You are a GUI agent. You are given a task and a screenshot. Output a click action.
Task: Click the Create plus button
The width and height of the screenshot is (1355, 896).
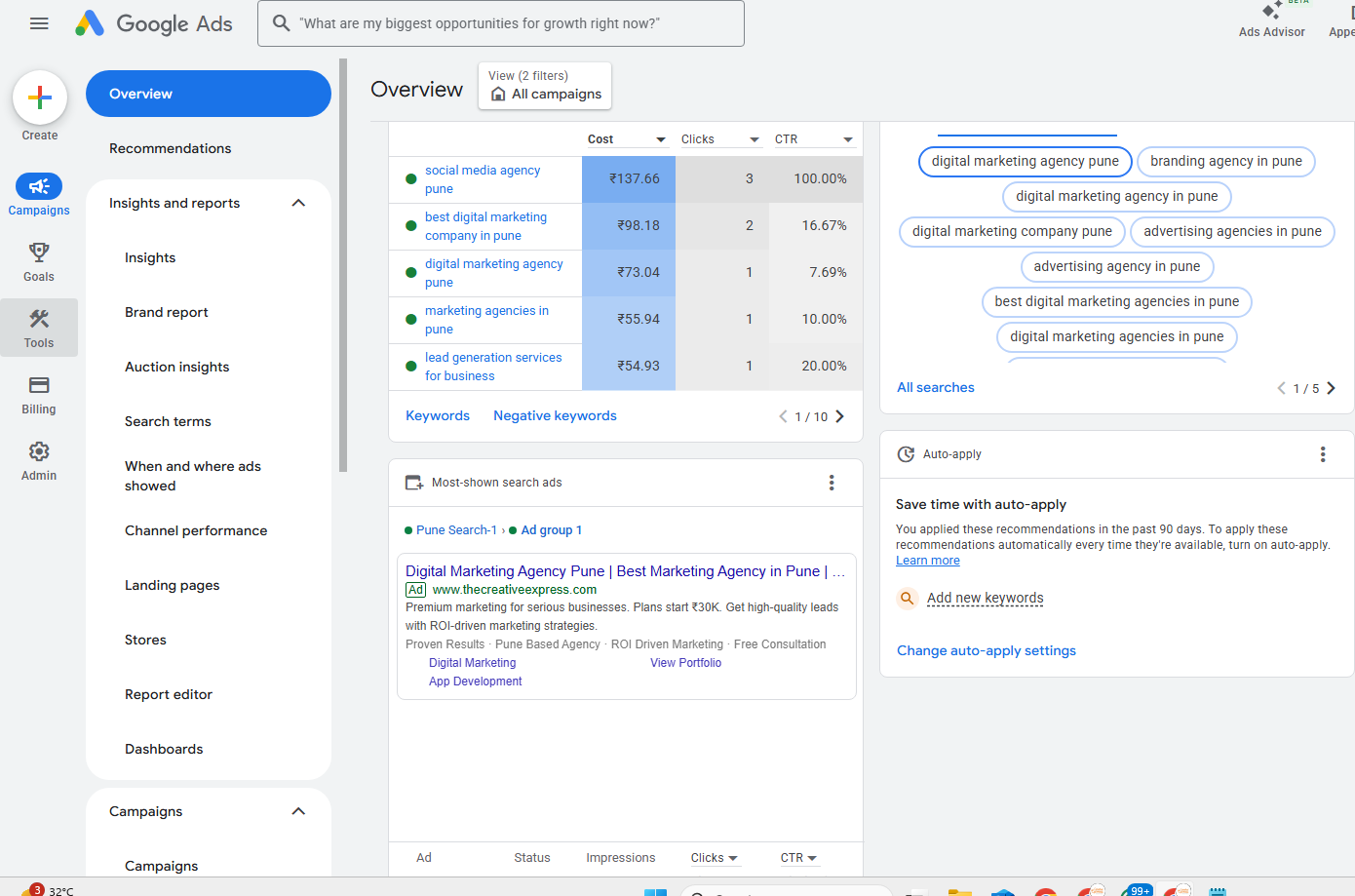(40, 97)
